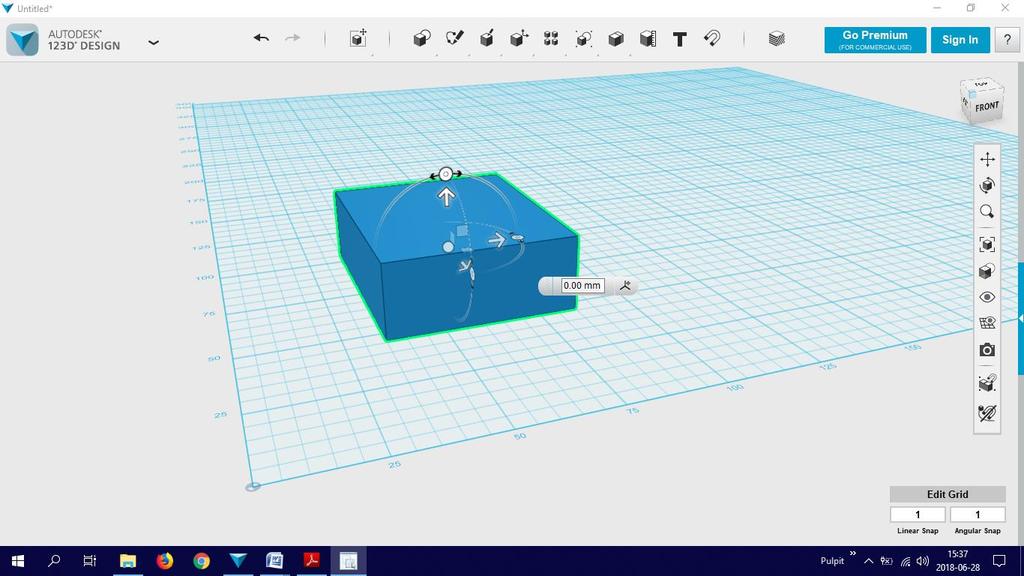The image size is (1024, 576).
Task: Open the Primitives shapes menu
Action: [422, 39]
